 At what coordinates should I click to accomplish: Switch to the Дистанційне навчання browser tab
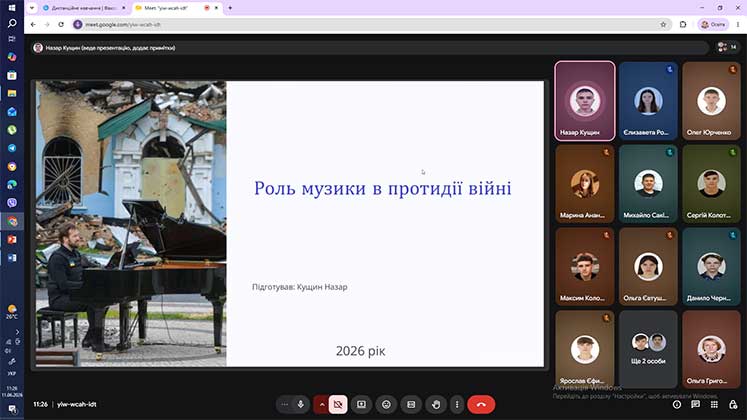(84, 8)
